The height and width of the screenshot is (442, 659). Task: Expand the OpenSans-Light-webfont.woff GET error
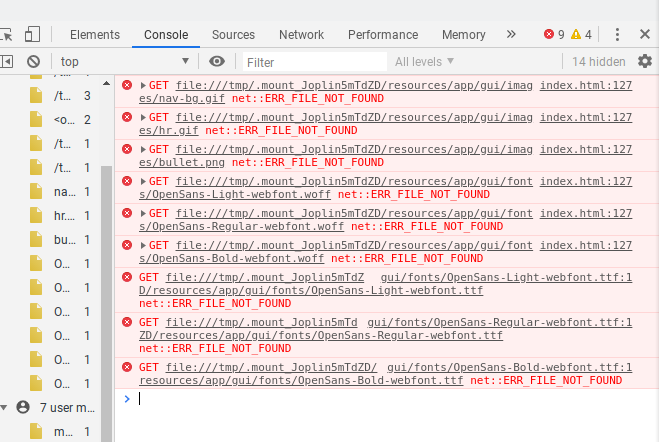click(143, 182)
